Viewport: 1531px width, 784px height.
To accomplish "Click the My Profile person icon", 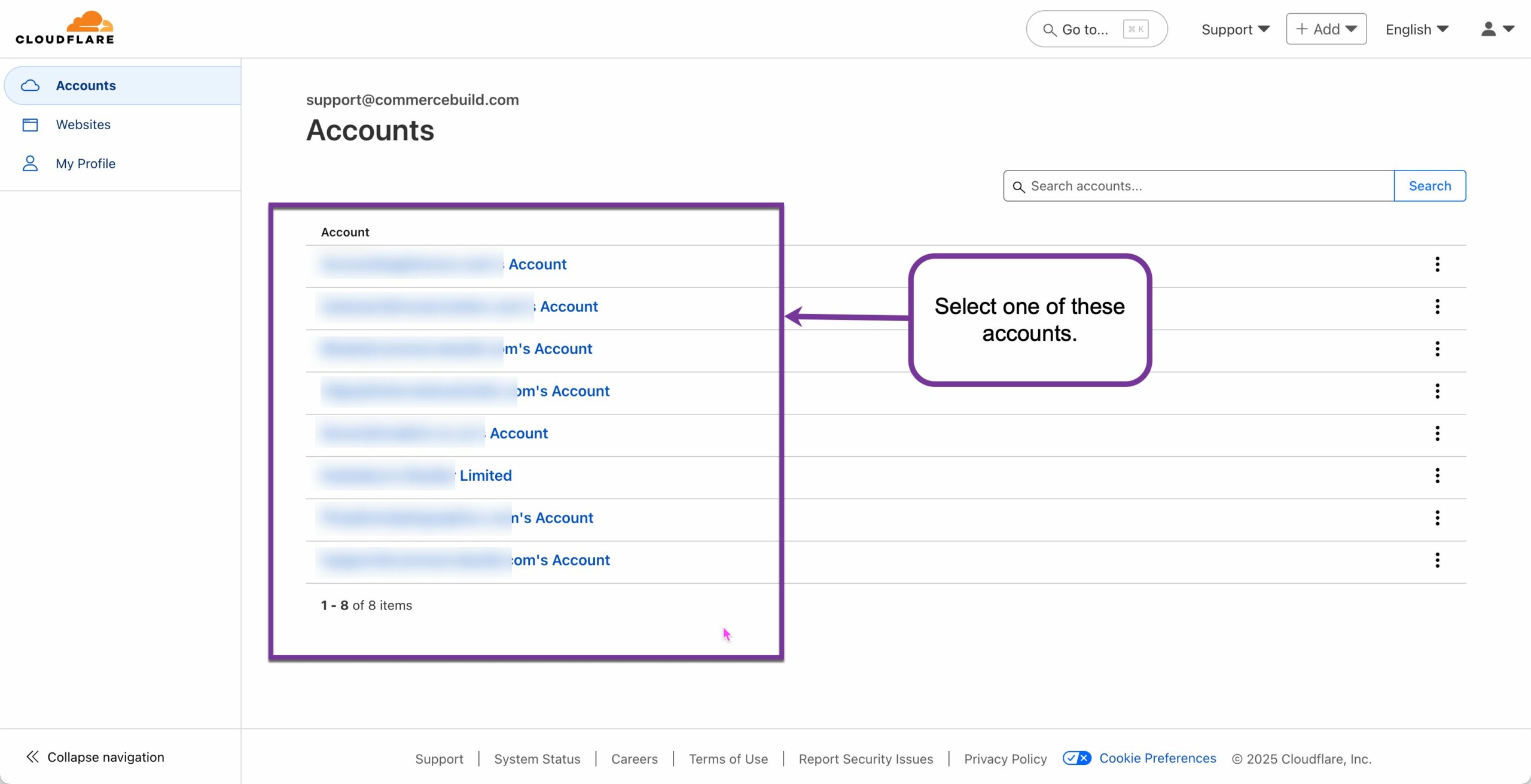I will [30, 163].
